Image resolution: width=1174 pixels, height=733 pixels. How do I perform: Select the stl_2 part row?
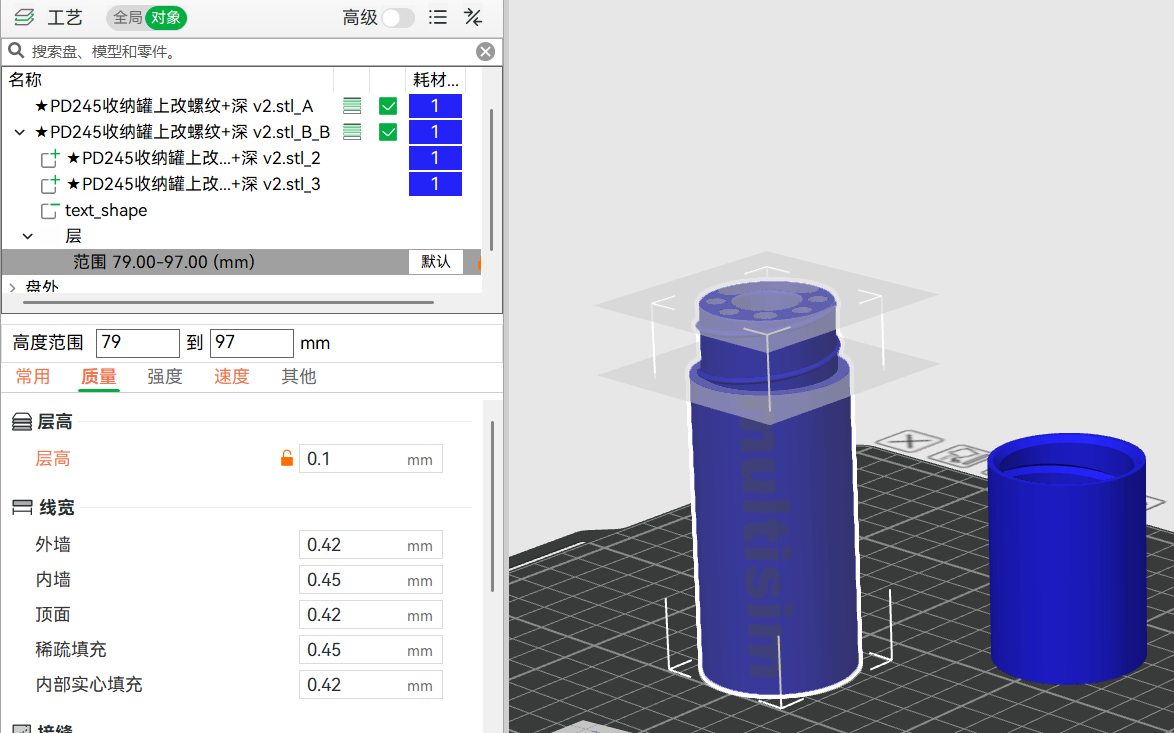193,158
